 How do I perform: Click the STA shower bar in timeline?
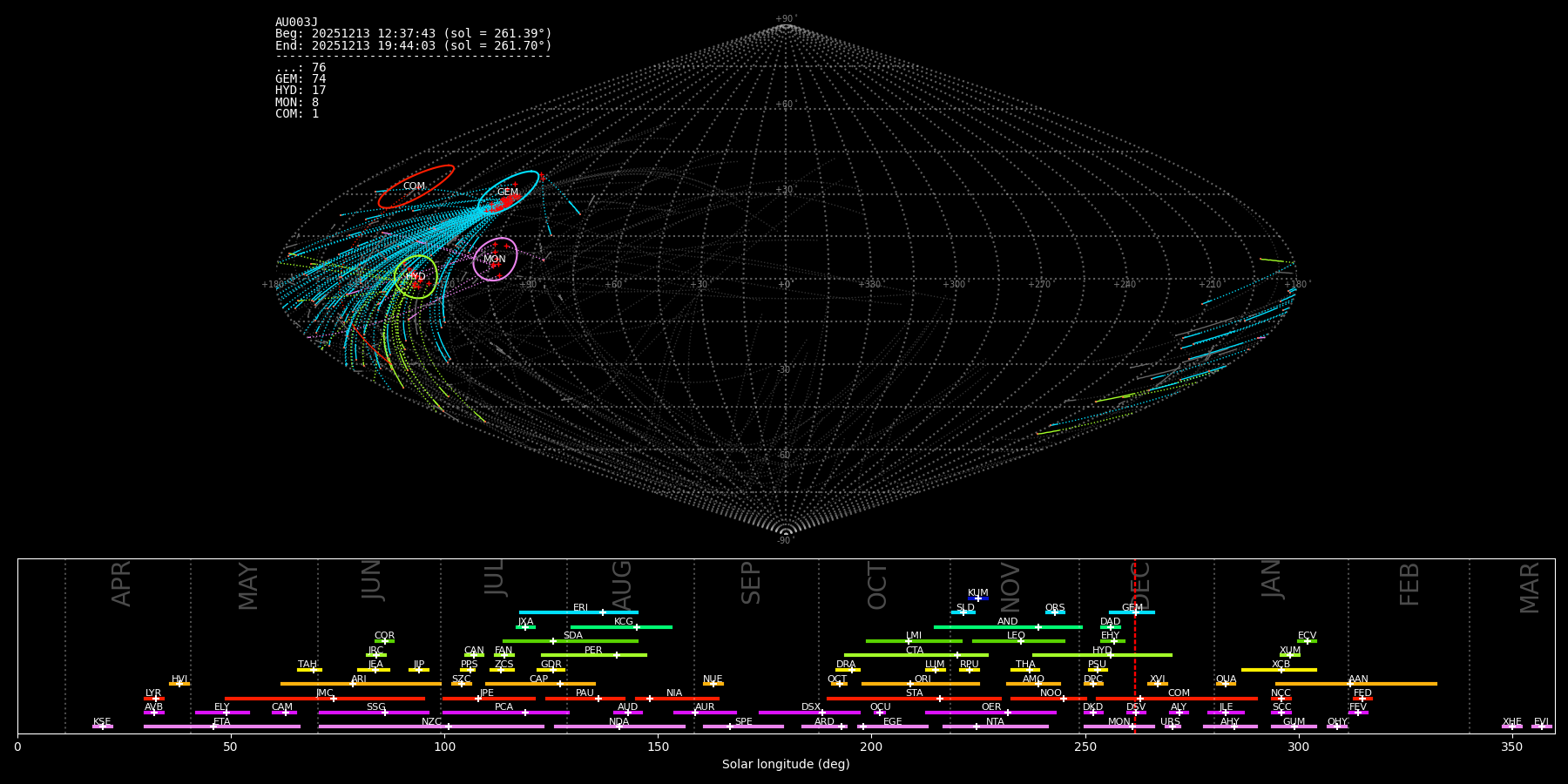[x=914, y=699]
